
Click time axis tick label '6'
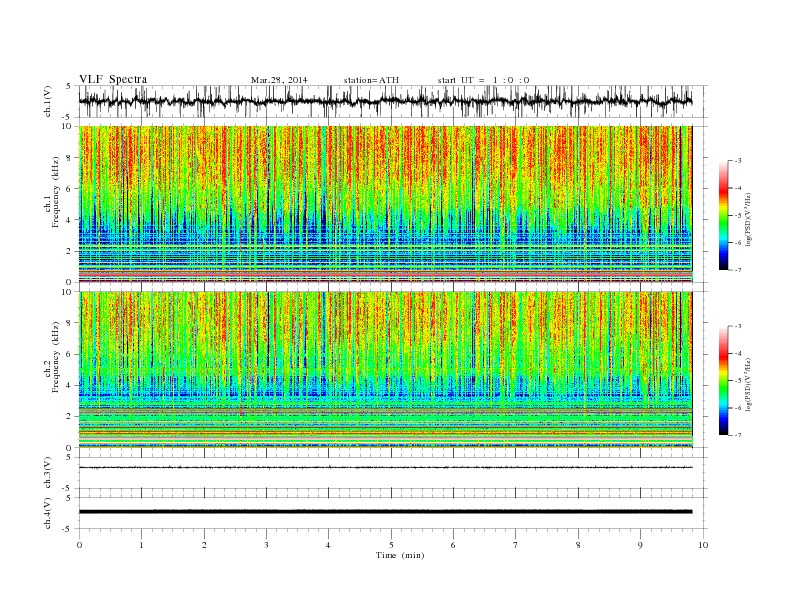[x=453, y=545]
